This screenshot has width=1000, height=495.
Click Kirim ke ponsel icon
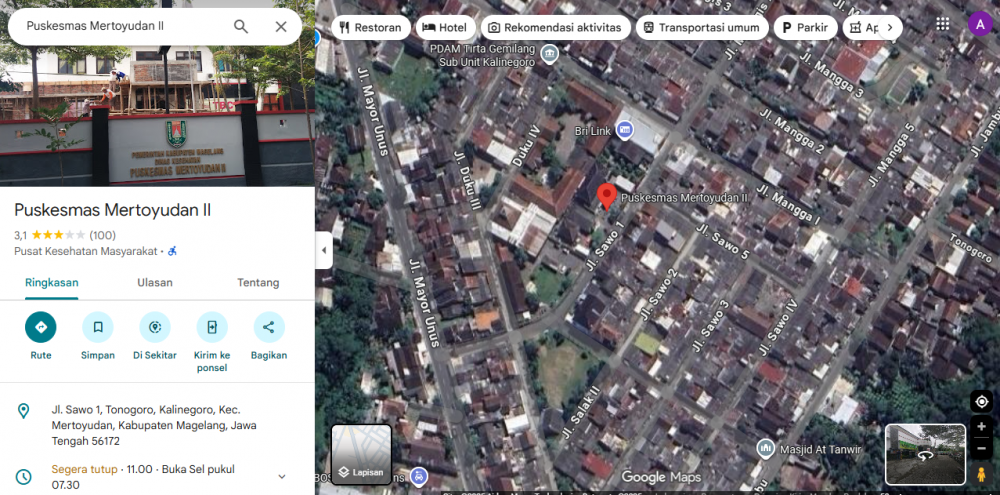211,327
